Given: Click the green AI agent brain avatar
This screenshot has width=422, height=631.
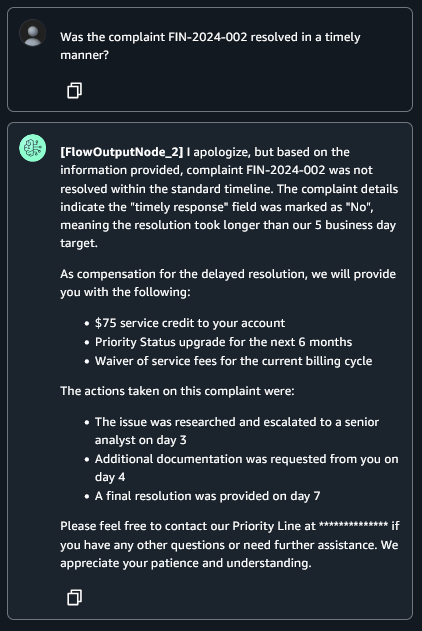Looking at the screenshot, I should pyautogui.click(x=33, y=148).
